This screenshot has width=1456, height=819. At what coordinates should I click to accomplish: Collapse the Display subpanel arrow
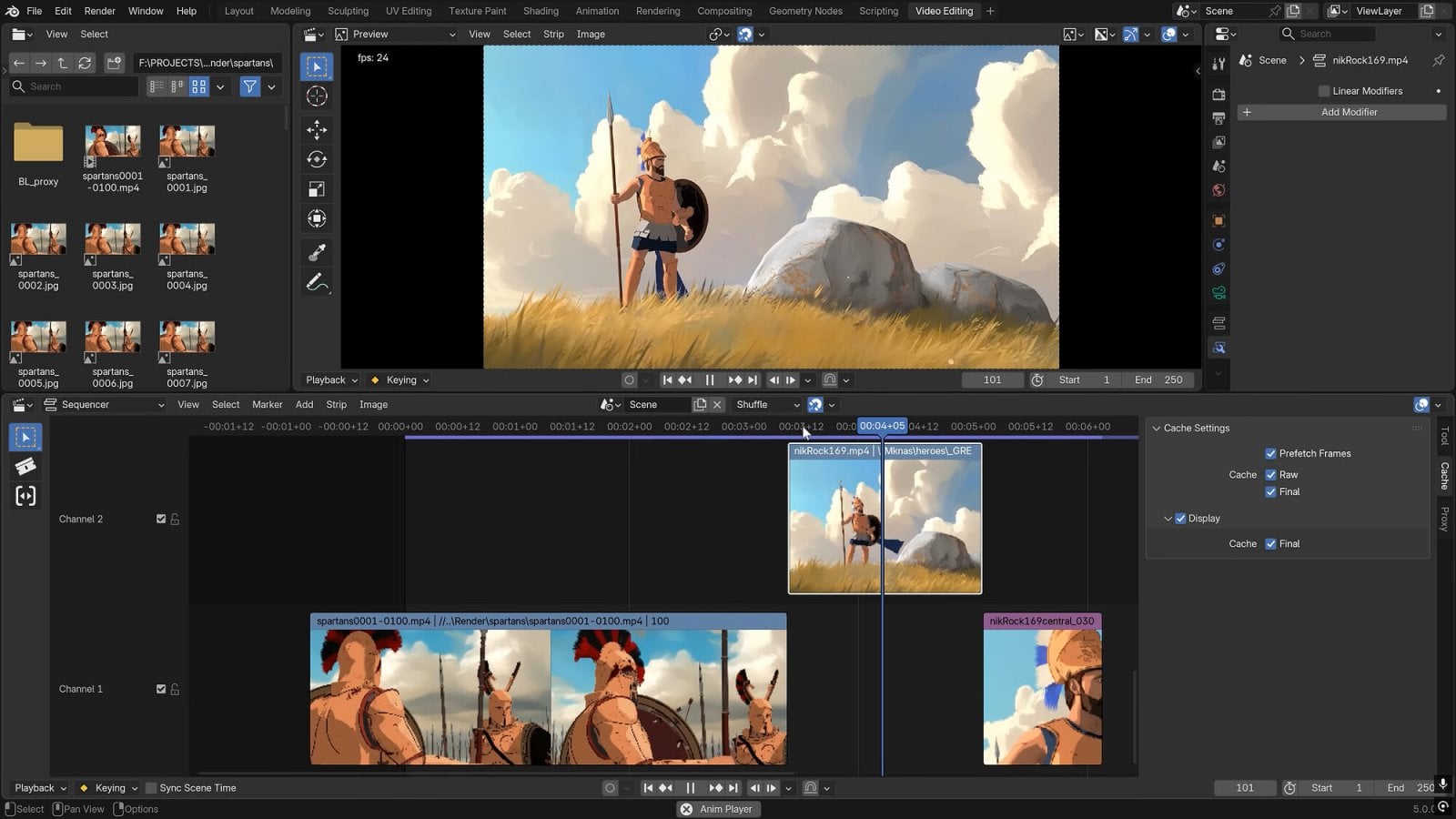1168,519
